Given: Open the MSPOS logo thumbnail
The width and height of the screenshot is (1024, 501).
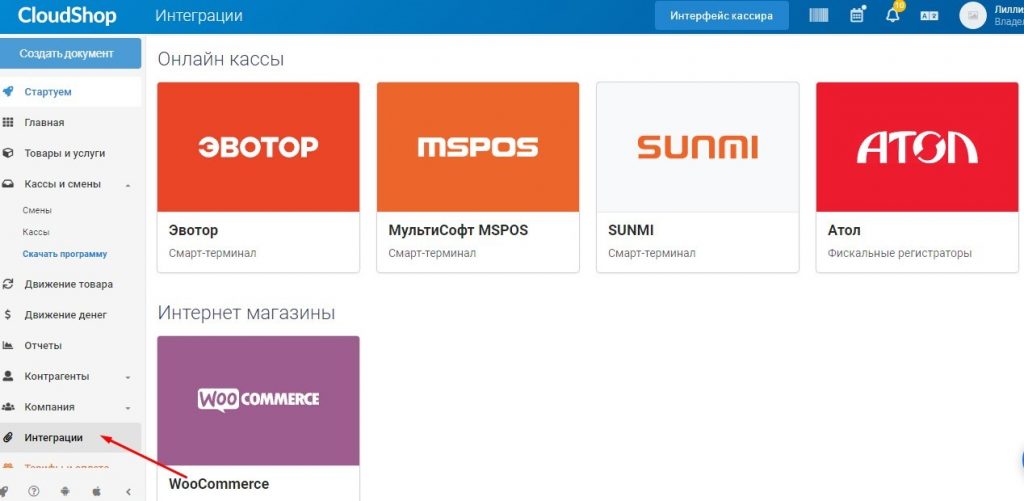Looking at the screenshot, I should tap(478, 146).
